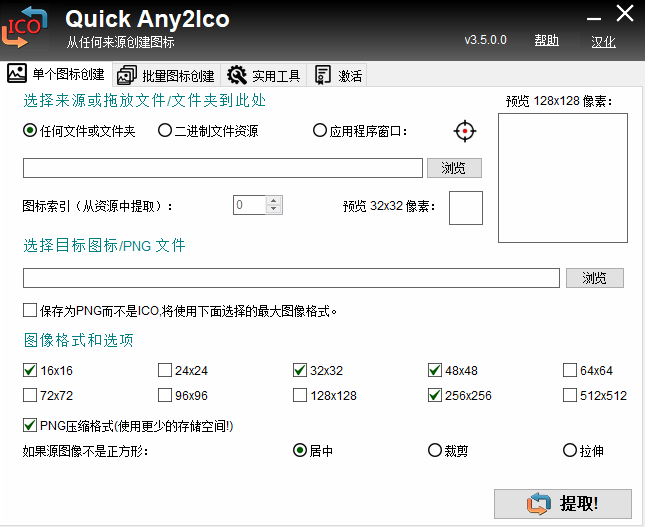Select 任何文件或文件夹 radio option

point(79,131)
